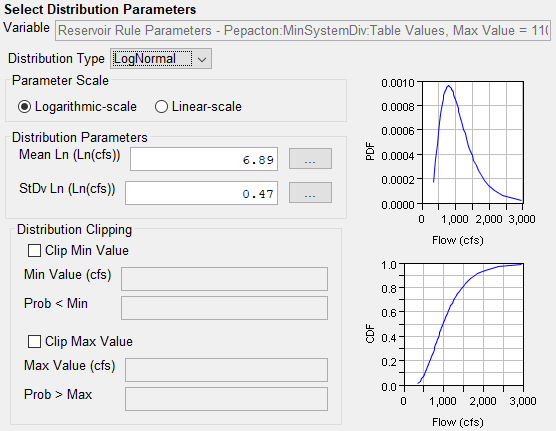Click the Min Value (cfs) field
This screenshot has height=431, width=556.
point(224,279)
